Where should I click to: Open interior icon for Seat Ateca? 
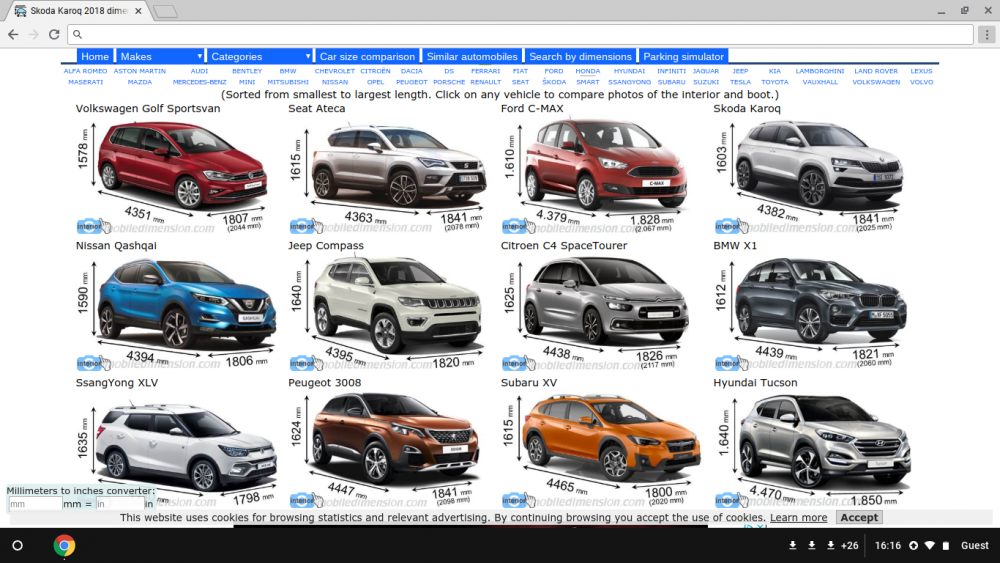[305, 226]
